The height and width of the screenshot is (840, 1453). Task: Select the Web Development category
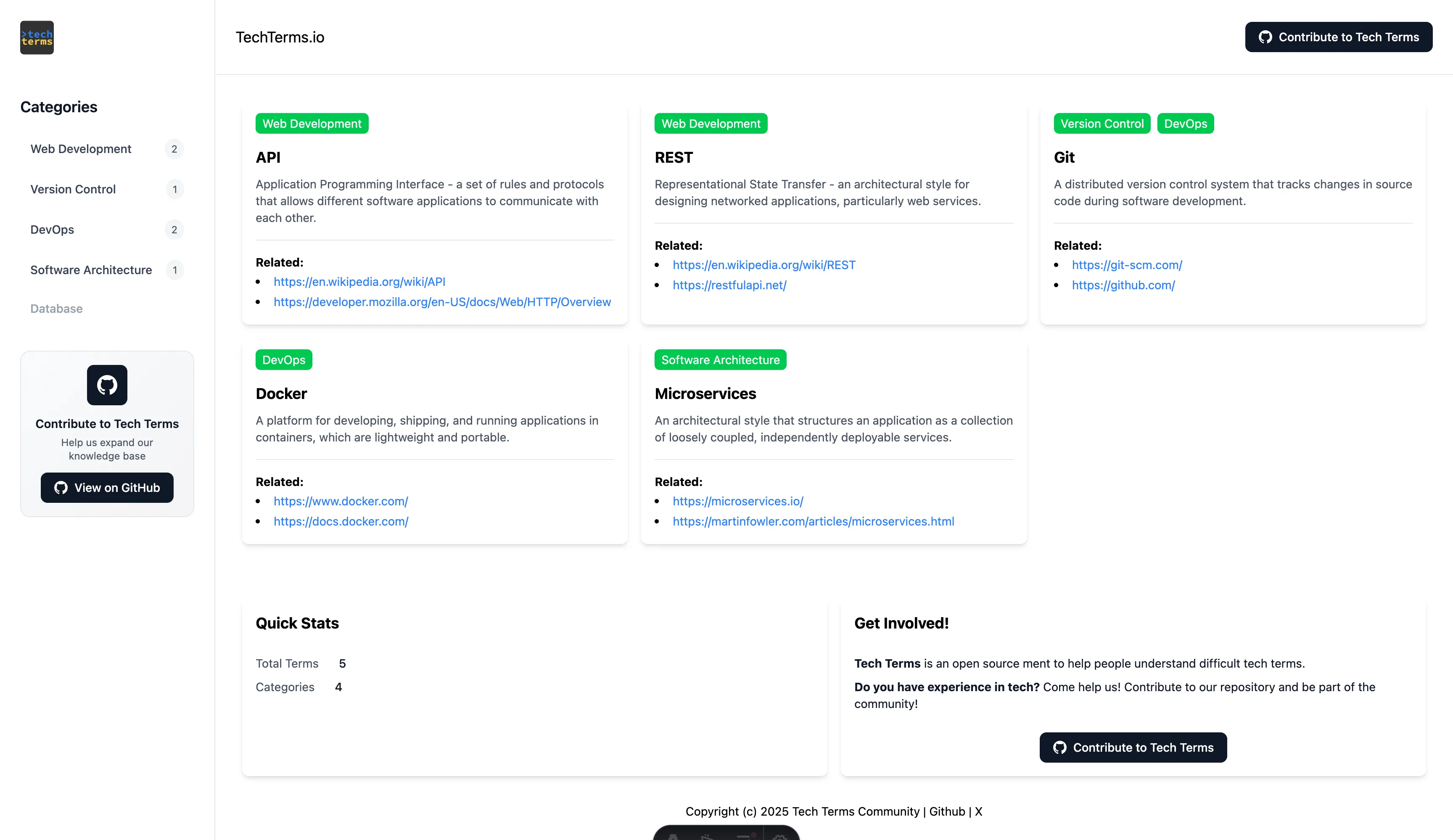click(x=81, y=149)
